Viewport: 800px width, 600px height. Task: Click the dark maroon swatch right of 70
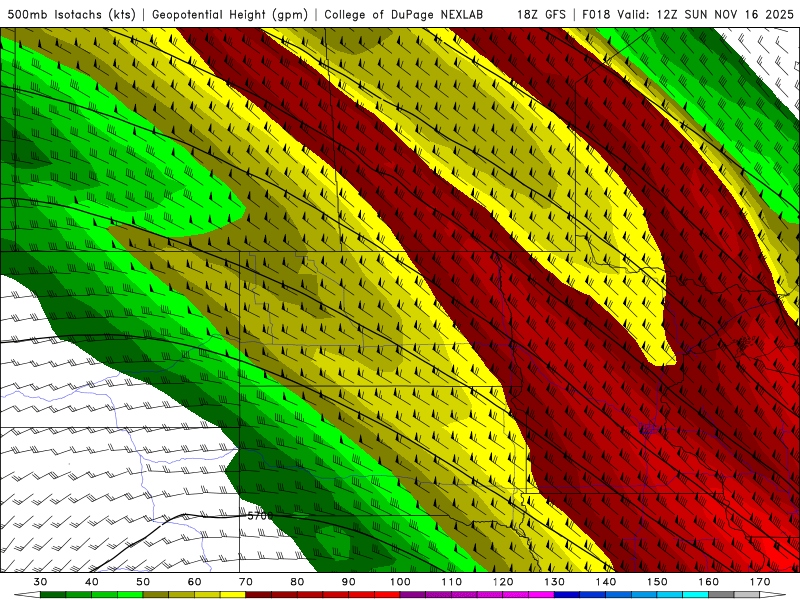(259, 595)
